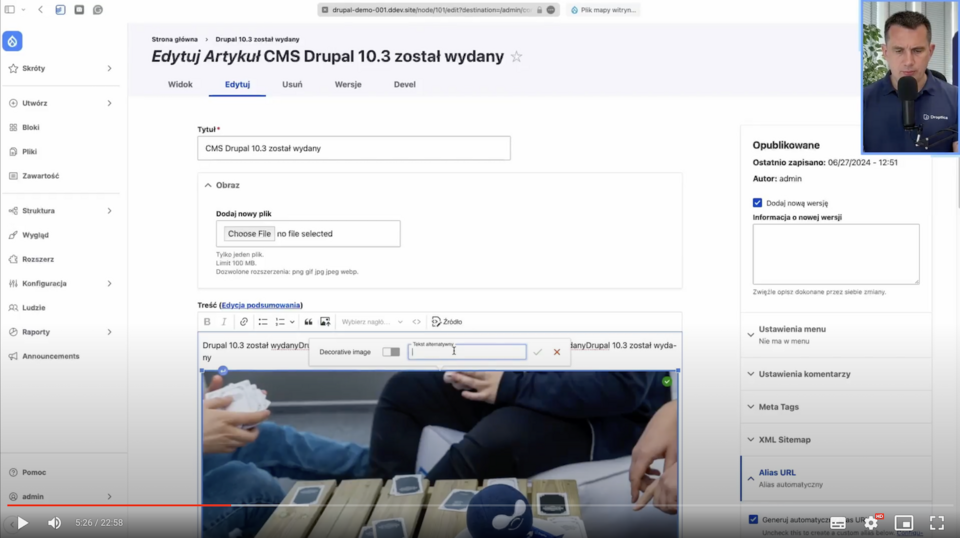Open the Plik mapy witryny browser tab
Viewport: 960px width, 538px height.
point(603,10)
